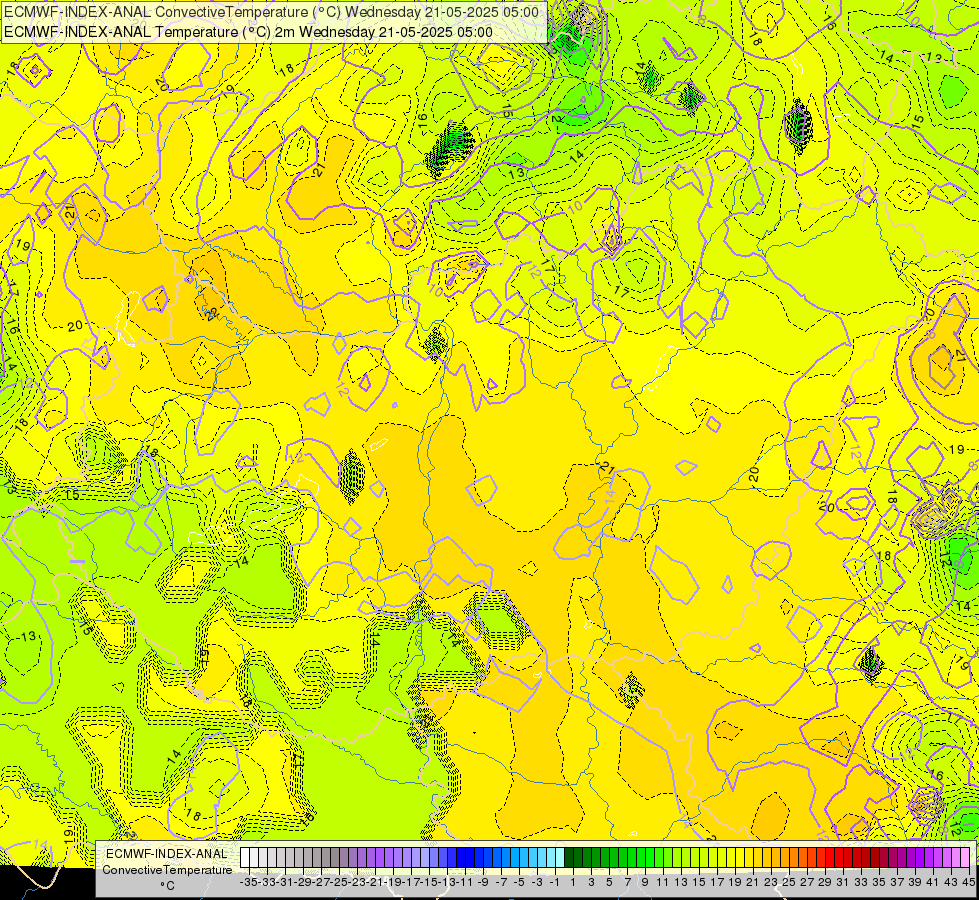Viewport: 979px width, 900px height.
Task: Click legend scale value -27
Action: click(x=322, y=882)
